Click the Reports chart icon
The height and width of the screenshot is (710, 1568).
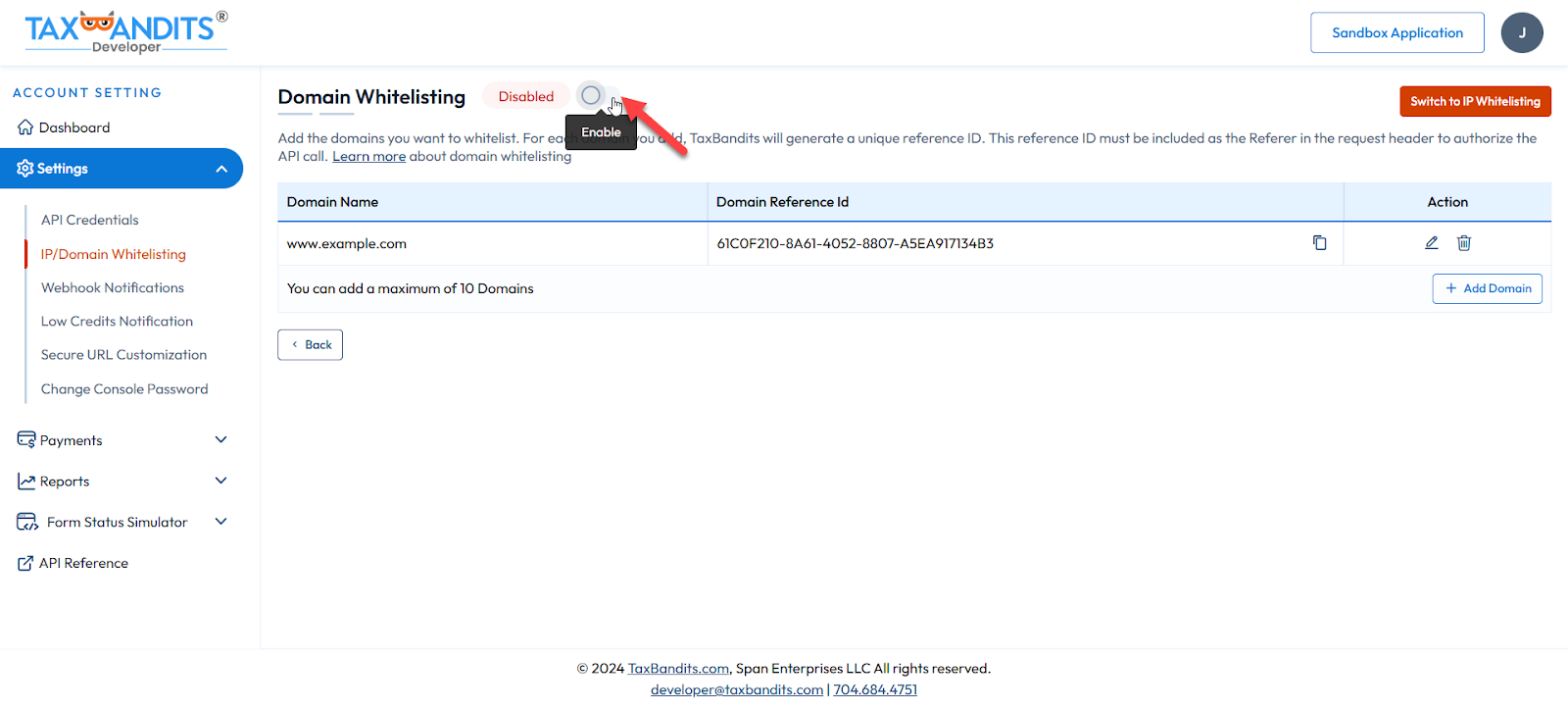coord(26,482)
